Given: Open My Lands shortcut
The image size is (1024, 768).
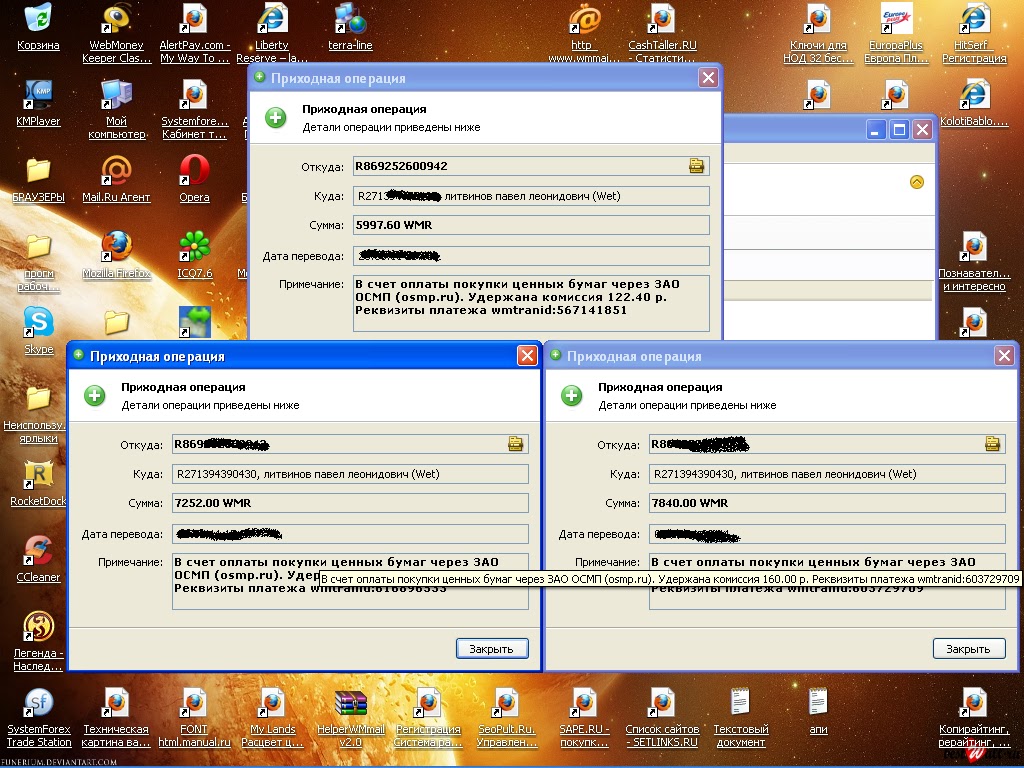Looking at the screenshot, I should click(272, 718).
